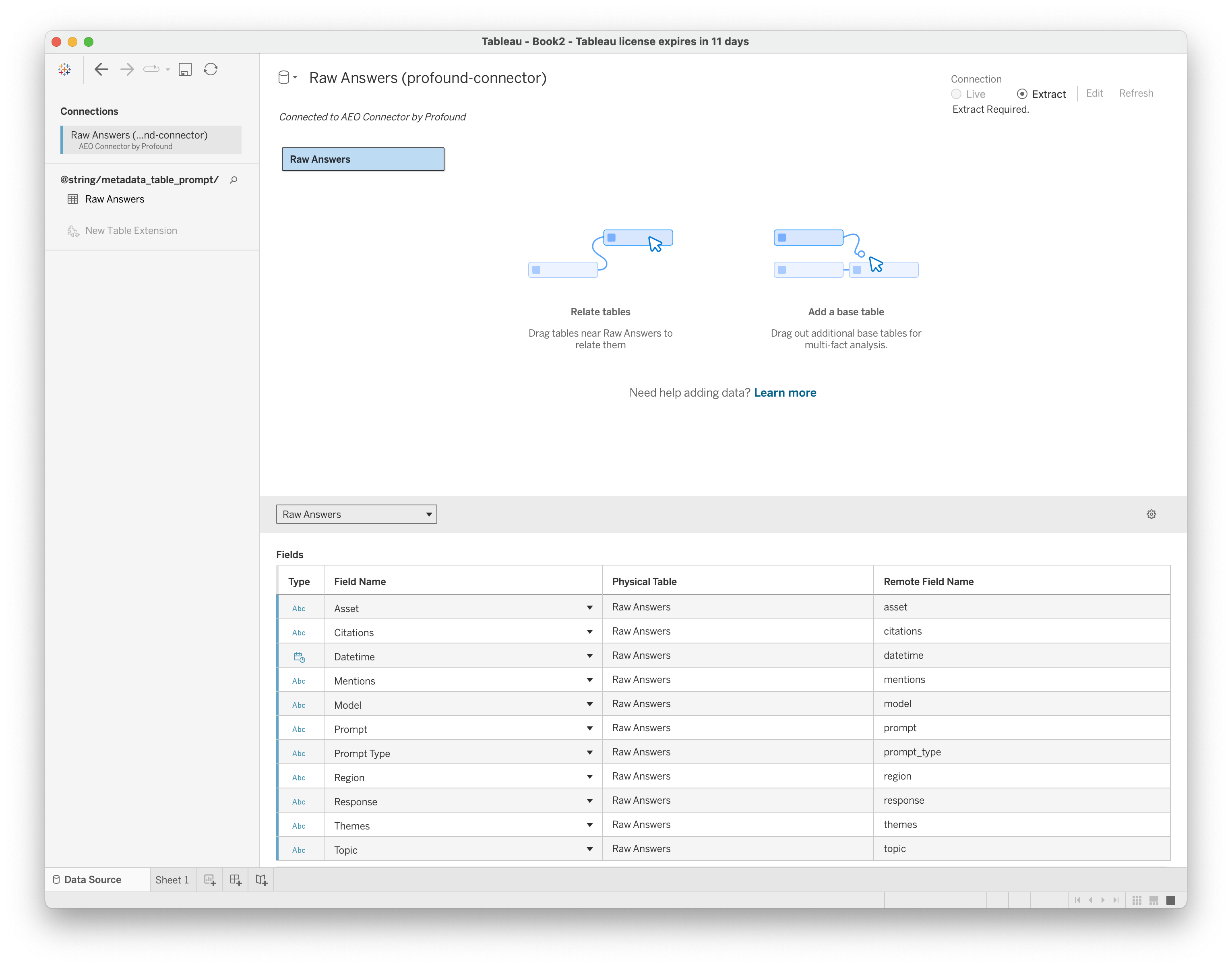The width and height of the screenshot is (1232, 968).
Task: Switch to the Sheet 1 tab
Action: pyautogui.click(x=172, y=879)
